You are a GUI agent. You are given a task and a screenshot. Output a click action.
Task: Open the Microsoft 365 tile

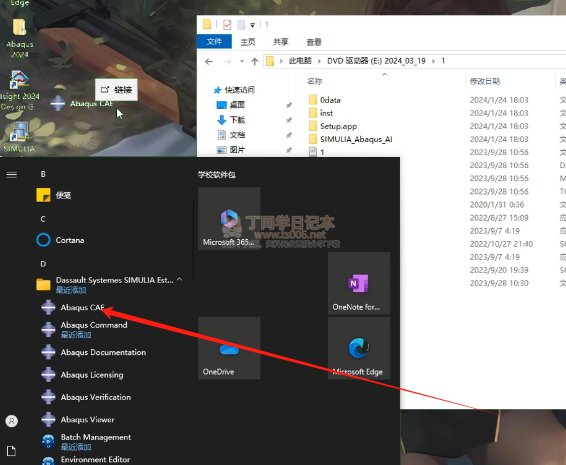pyautogui.click(x=229, y=218)
